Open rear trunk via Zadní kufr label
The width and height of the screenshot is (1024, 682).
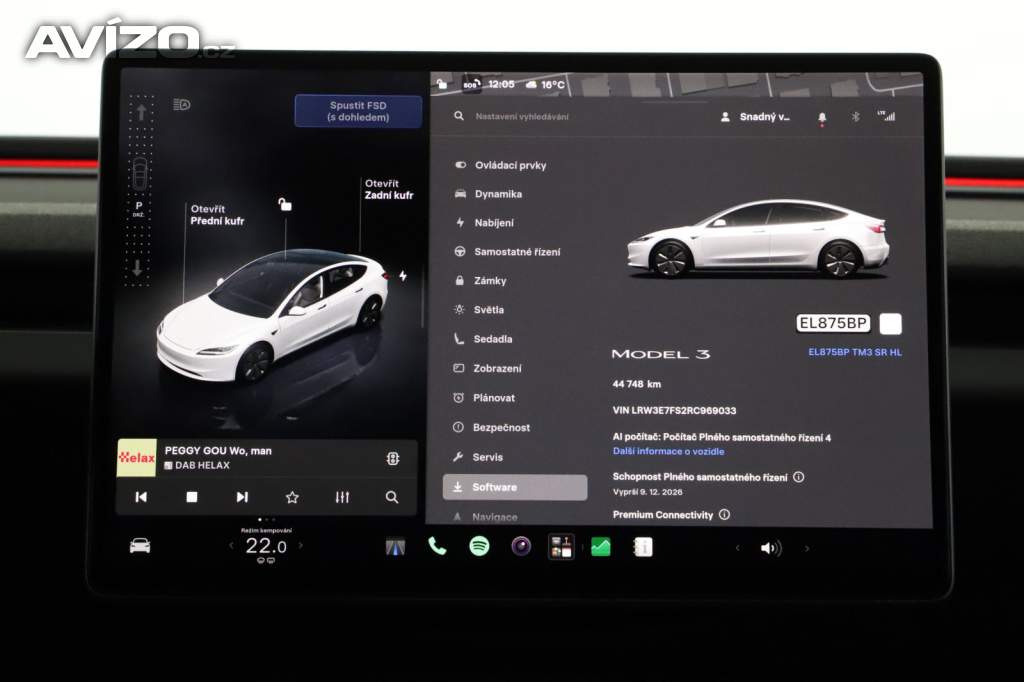pyautogui.click(x=389, y=189)
